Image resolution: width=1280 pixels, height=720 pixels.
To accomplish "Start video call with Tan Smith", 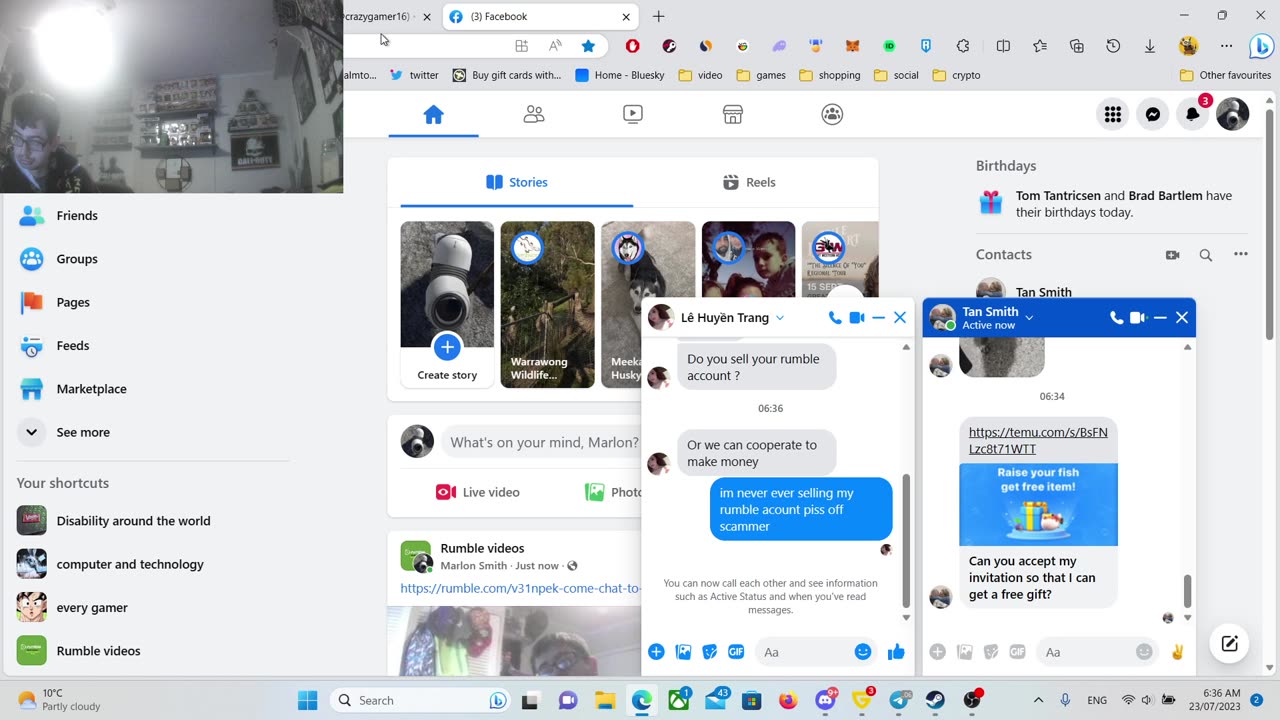I will click(x=1138, y=318).
